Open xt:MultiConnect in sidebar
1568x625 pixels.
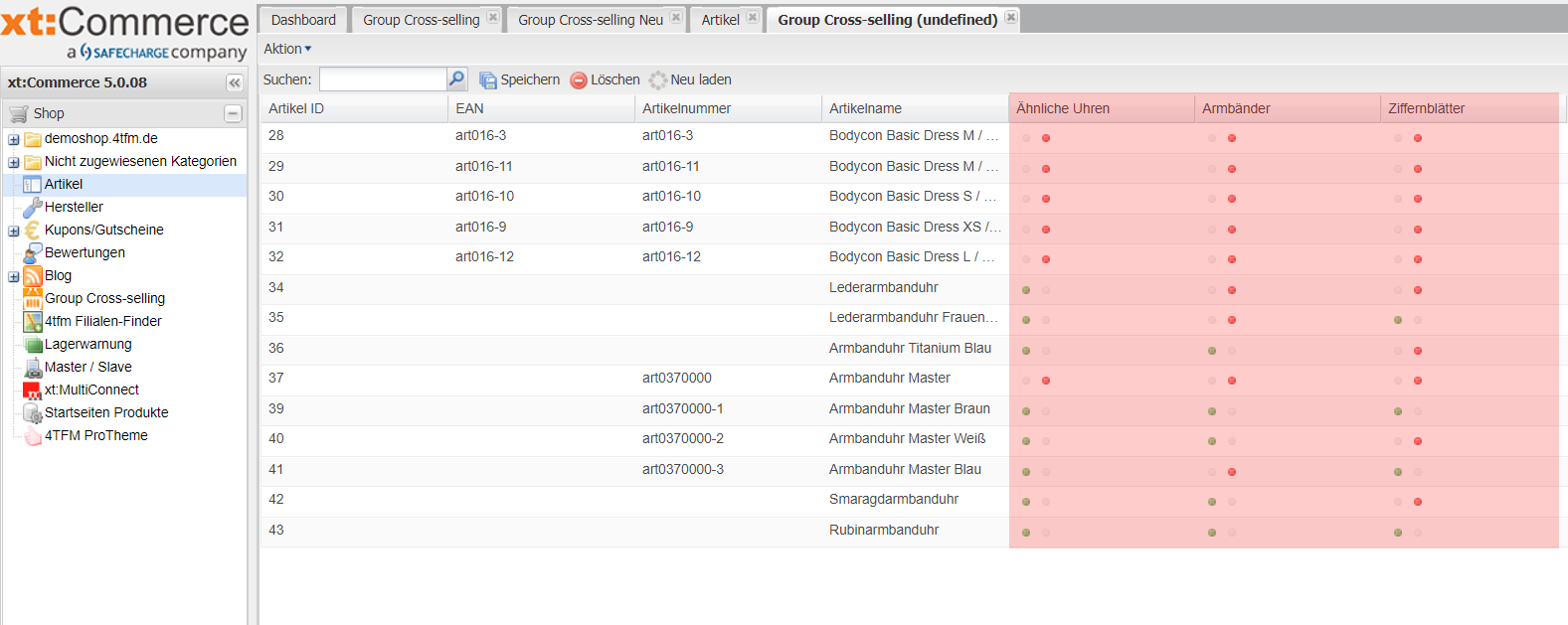pos(91,390)
